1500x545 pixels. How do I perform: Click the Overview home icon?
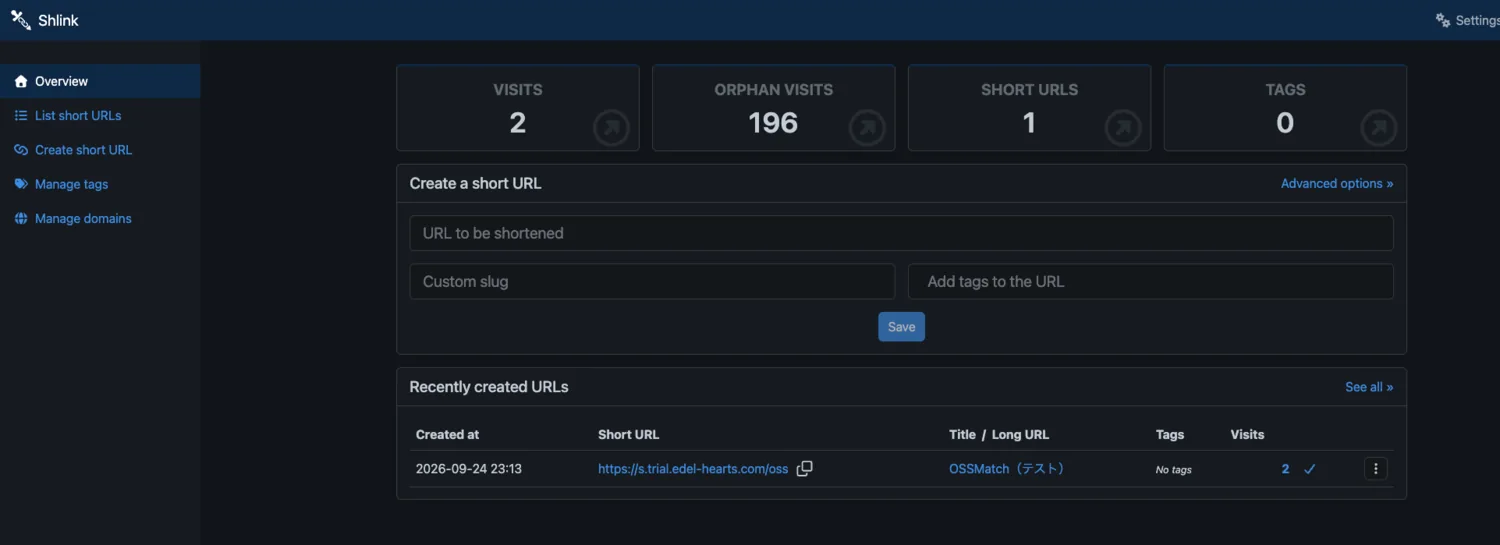(21, 82)
